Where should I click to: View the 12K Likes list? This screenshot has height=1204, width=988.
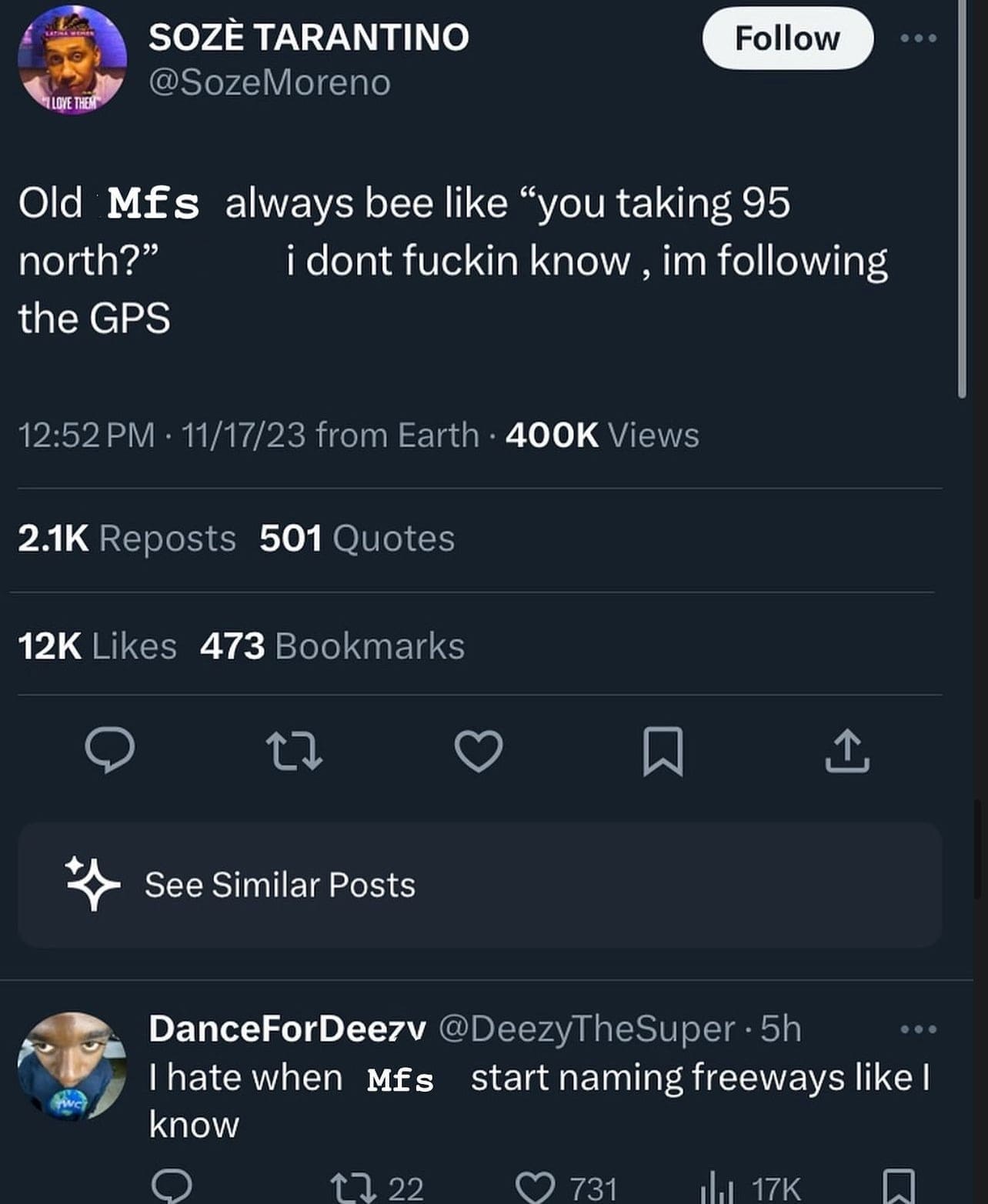(98, 646)
